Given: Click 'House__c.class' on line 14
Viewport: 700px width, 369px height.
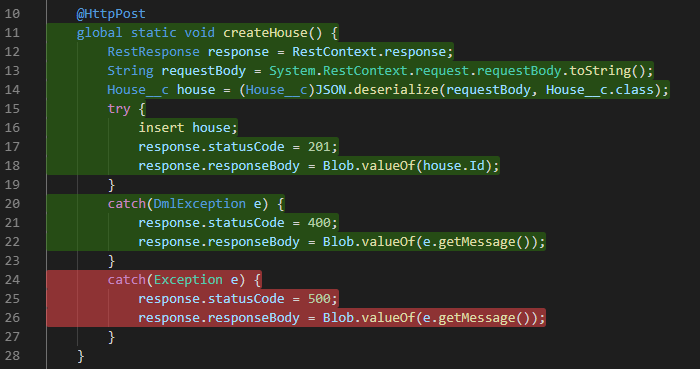Looking at the screenshot, I should (x=600, y=90).
